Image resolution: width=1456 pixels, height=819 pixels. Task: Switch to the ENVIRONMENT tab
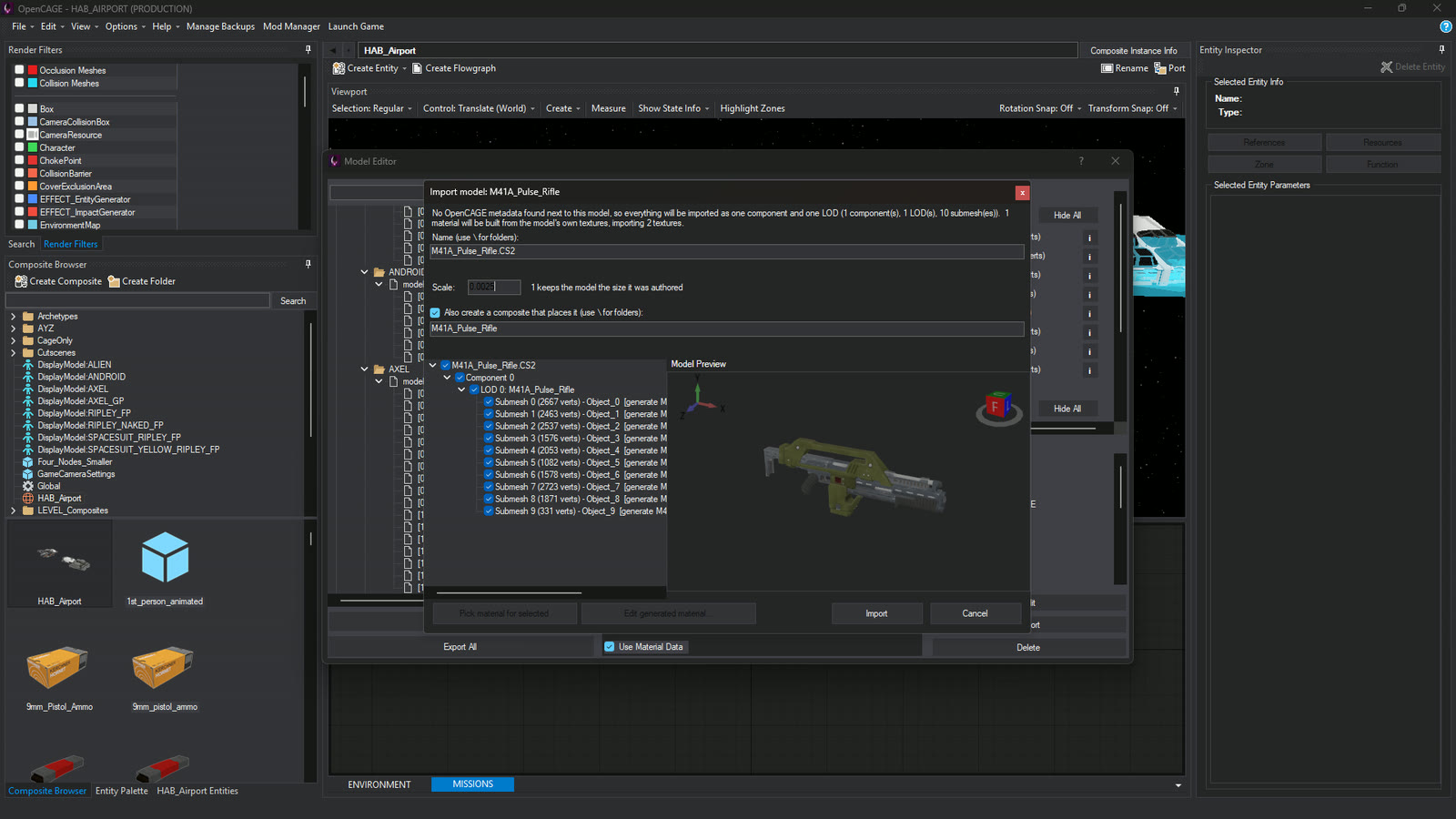[x=379, y=784]
